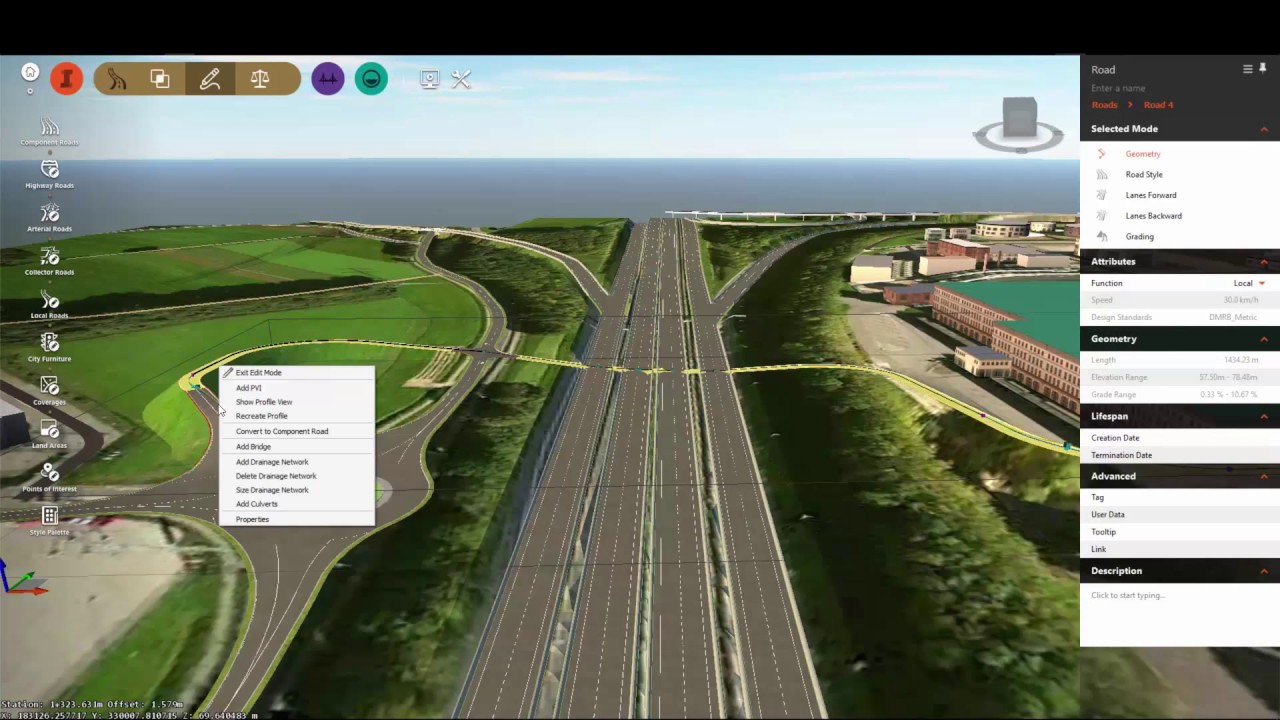Image resolution: width=1280 pixels, height=720 pixels.
Task: Select Convert to Component Road menu entry
Action: [x=281, y=431]
